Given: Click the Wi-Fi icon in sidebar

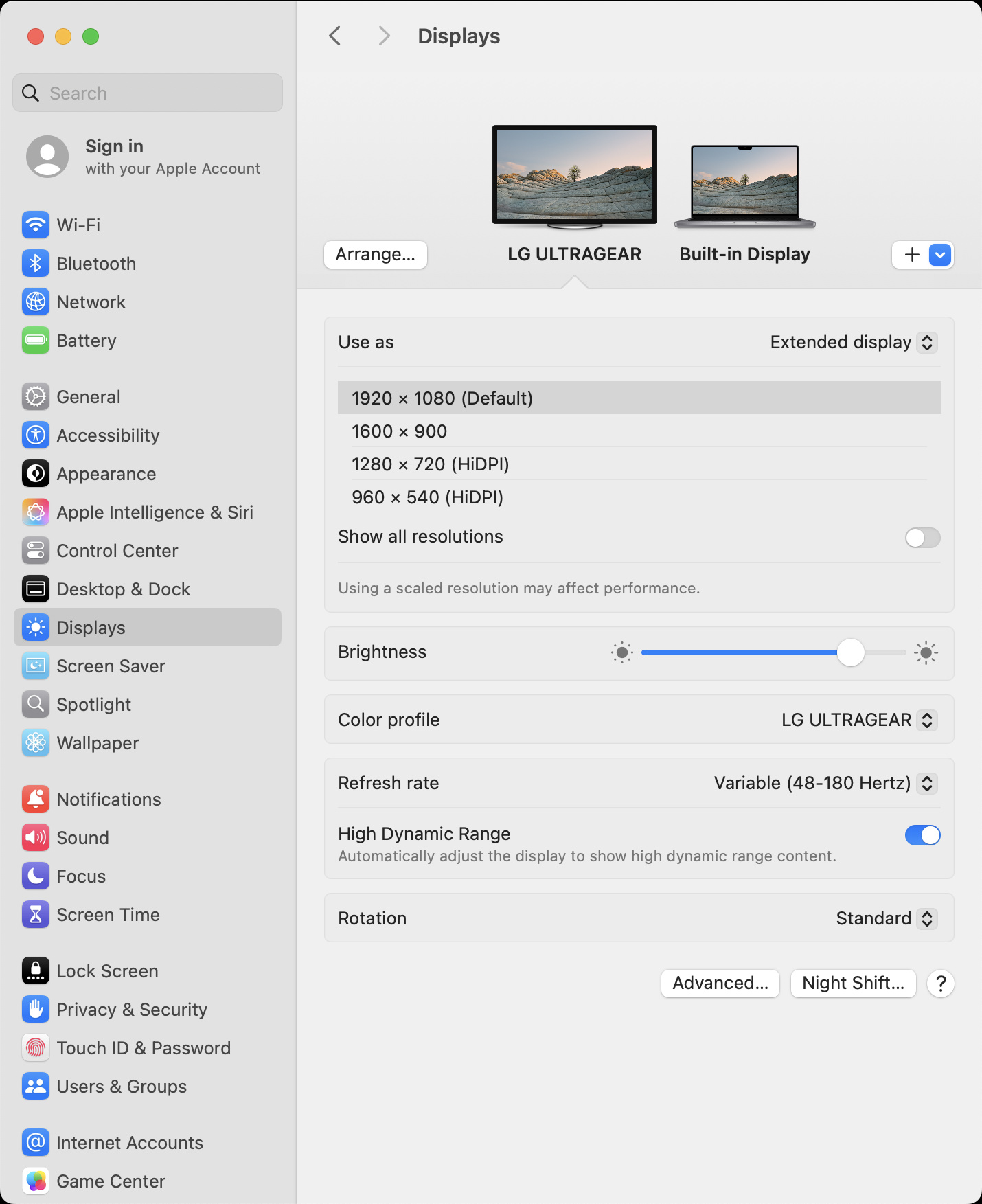Looking at the screenshot, I should [36, 225].
